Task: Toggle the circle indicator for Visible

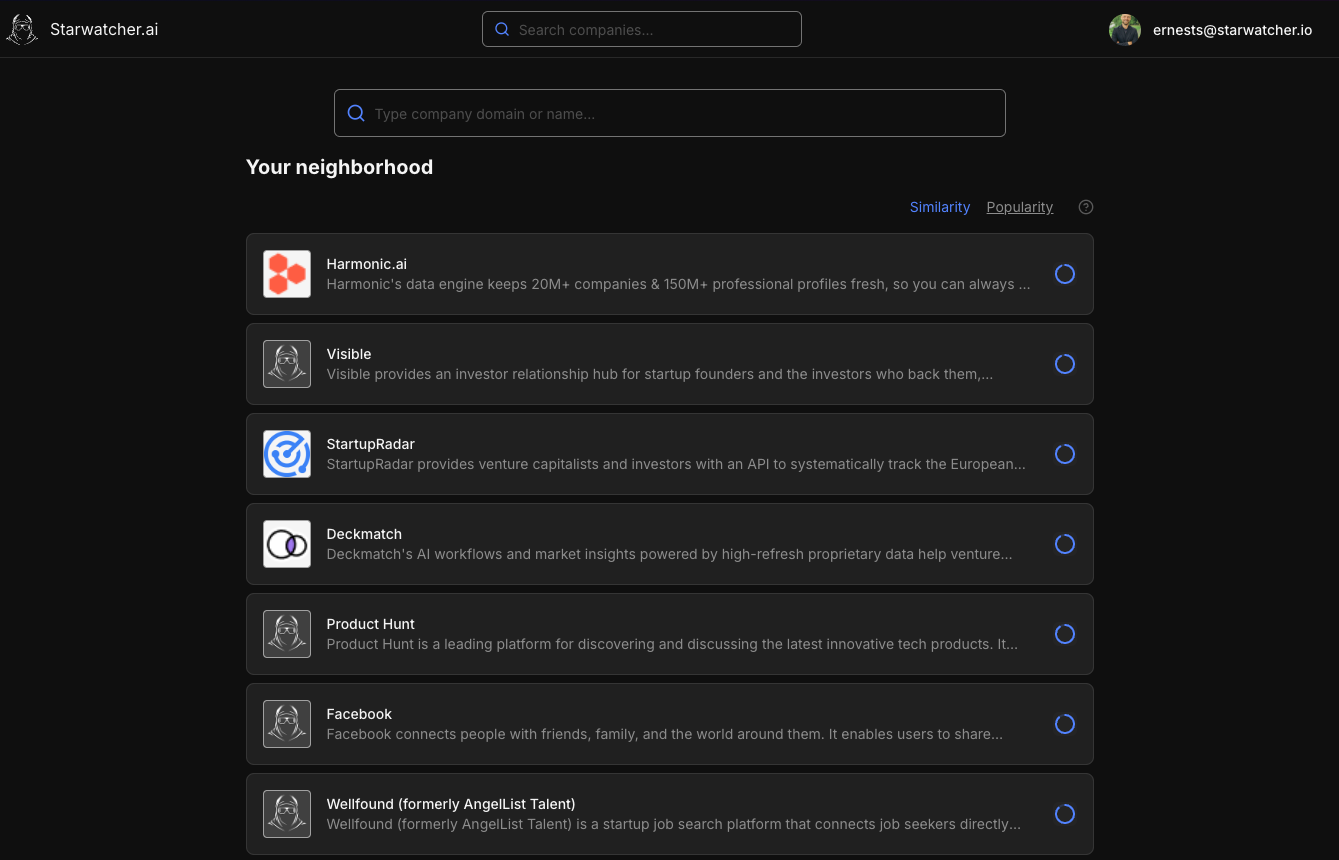Action: tap(1065, 364)
